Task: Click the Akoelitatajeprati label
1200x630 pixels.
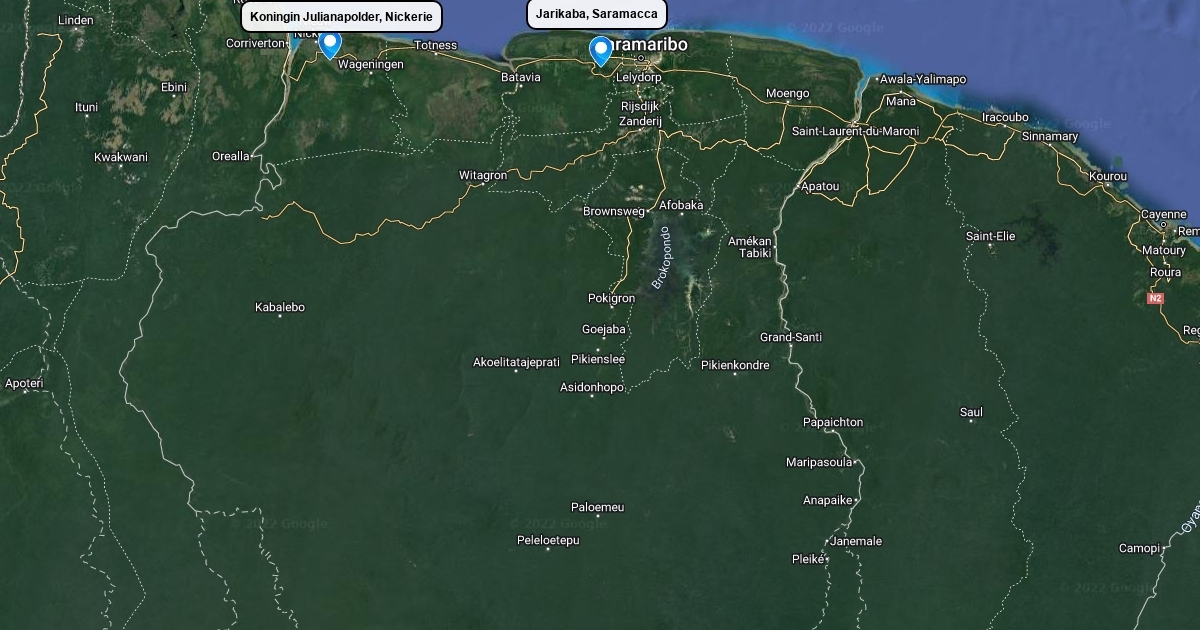Action: (x=516, y=362)
